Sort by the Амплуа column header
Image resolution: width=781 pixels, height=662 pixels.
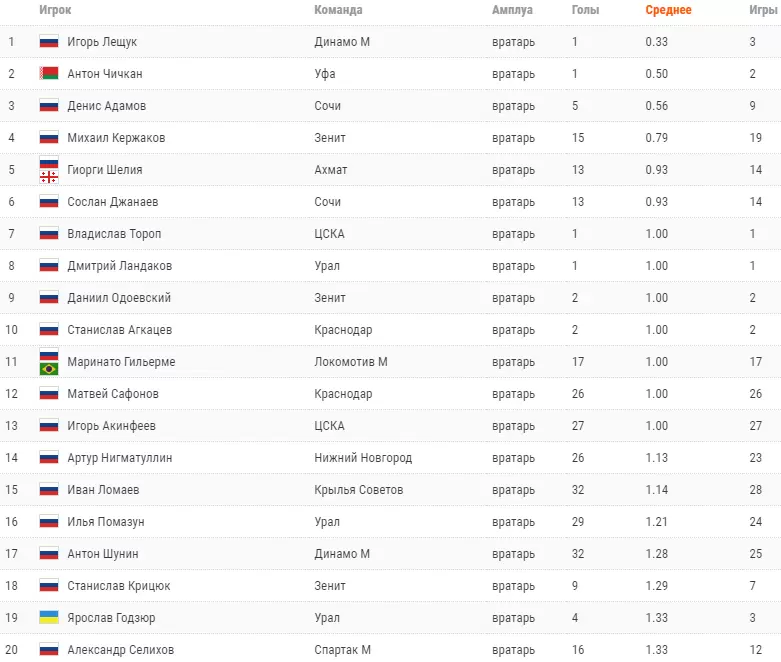pos(512,10)
